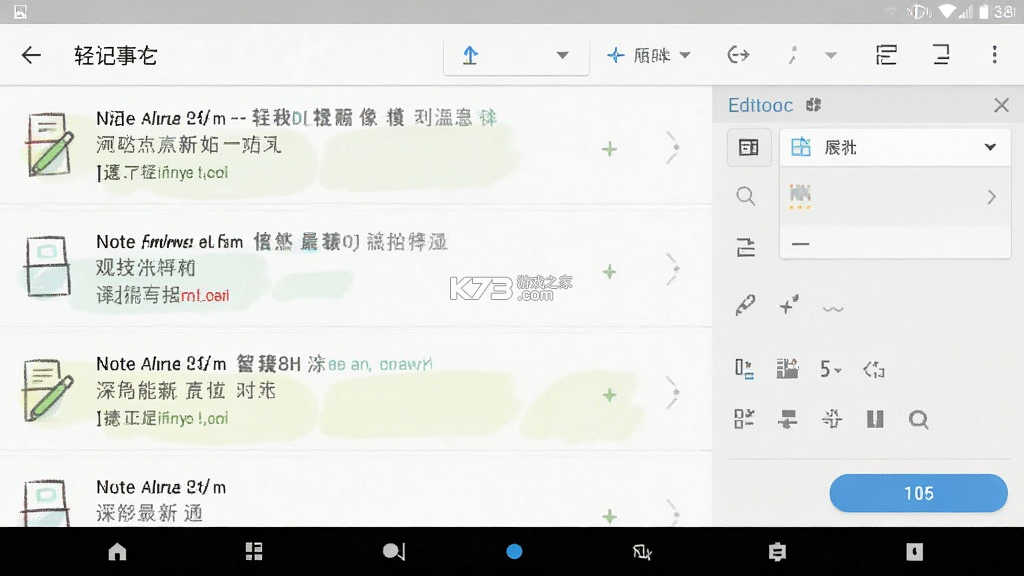Viewport: 1024px width, 576px height.
Task: Expand the first note row chevron
Action: 673,148
